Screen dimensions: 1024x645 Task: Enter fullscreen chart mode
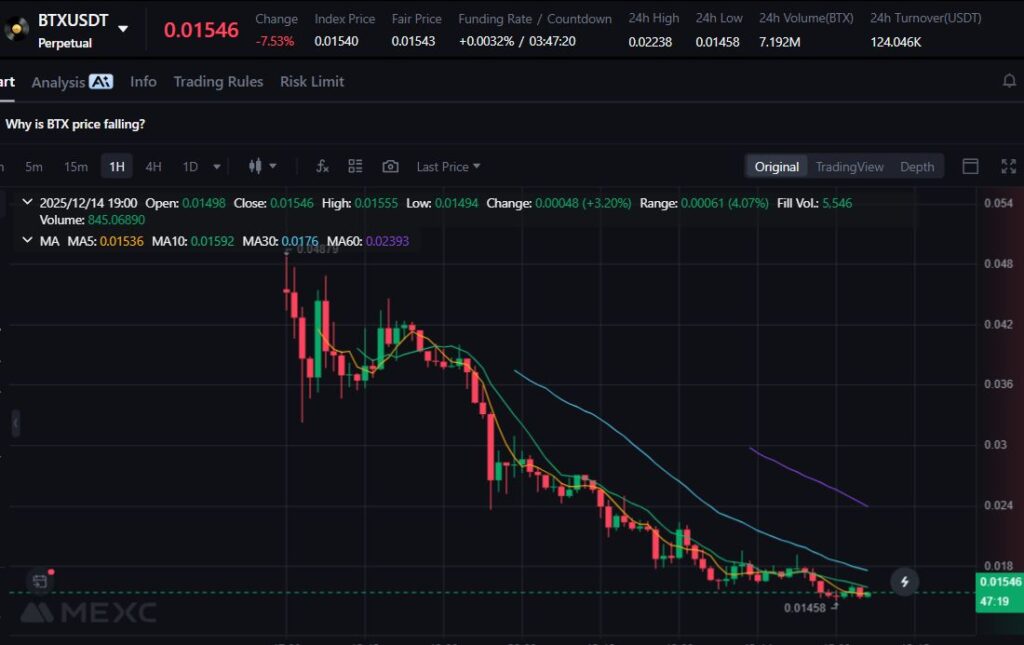(1008, 167)
